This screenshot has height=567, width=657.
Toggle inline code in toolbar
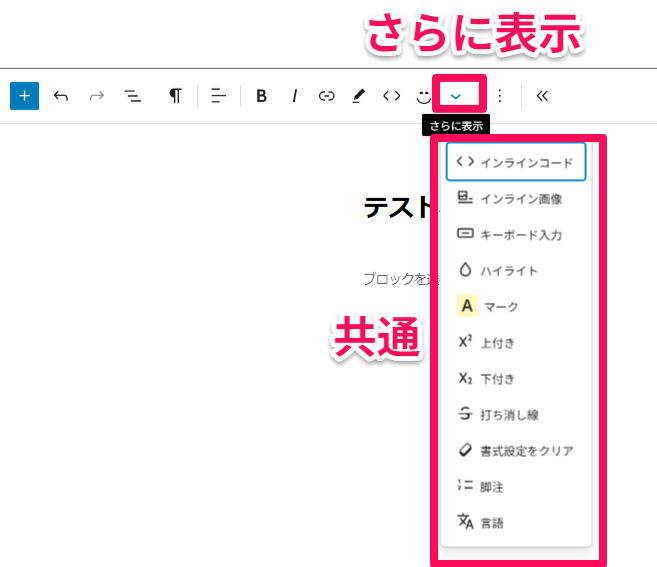point(391,96)
